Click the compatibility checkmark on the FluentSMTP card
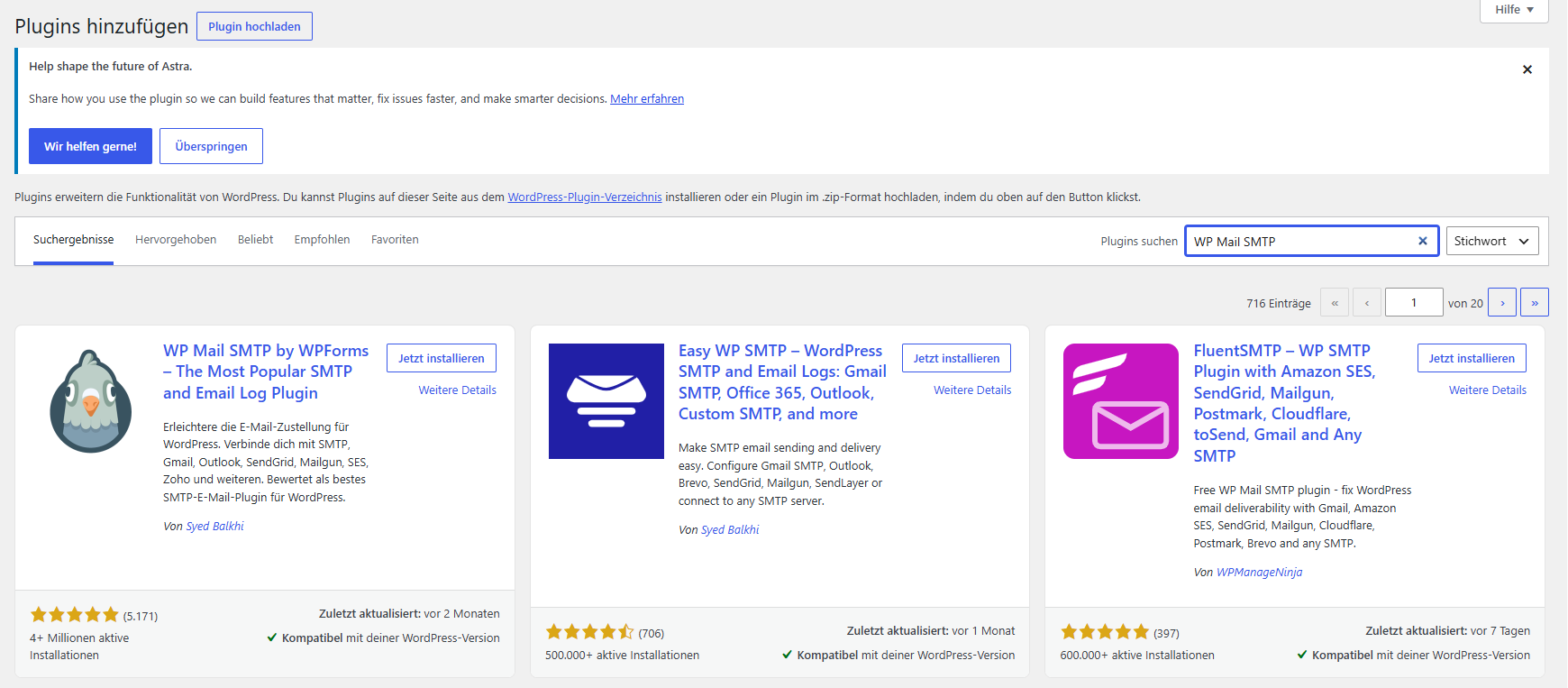The width and height of the screenshot is (1568, 688). click(x=1302, y=655)
